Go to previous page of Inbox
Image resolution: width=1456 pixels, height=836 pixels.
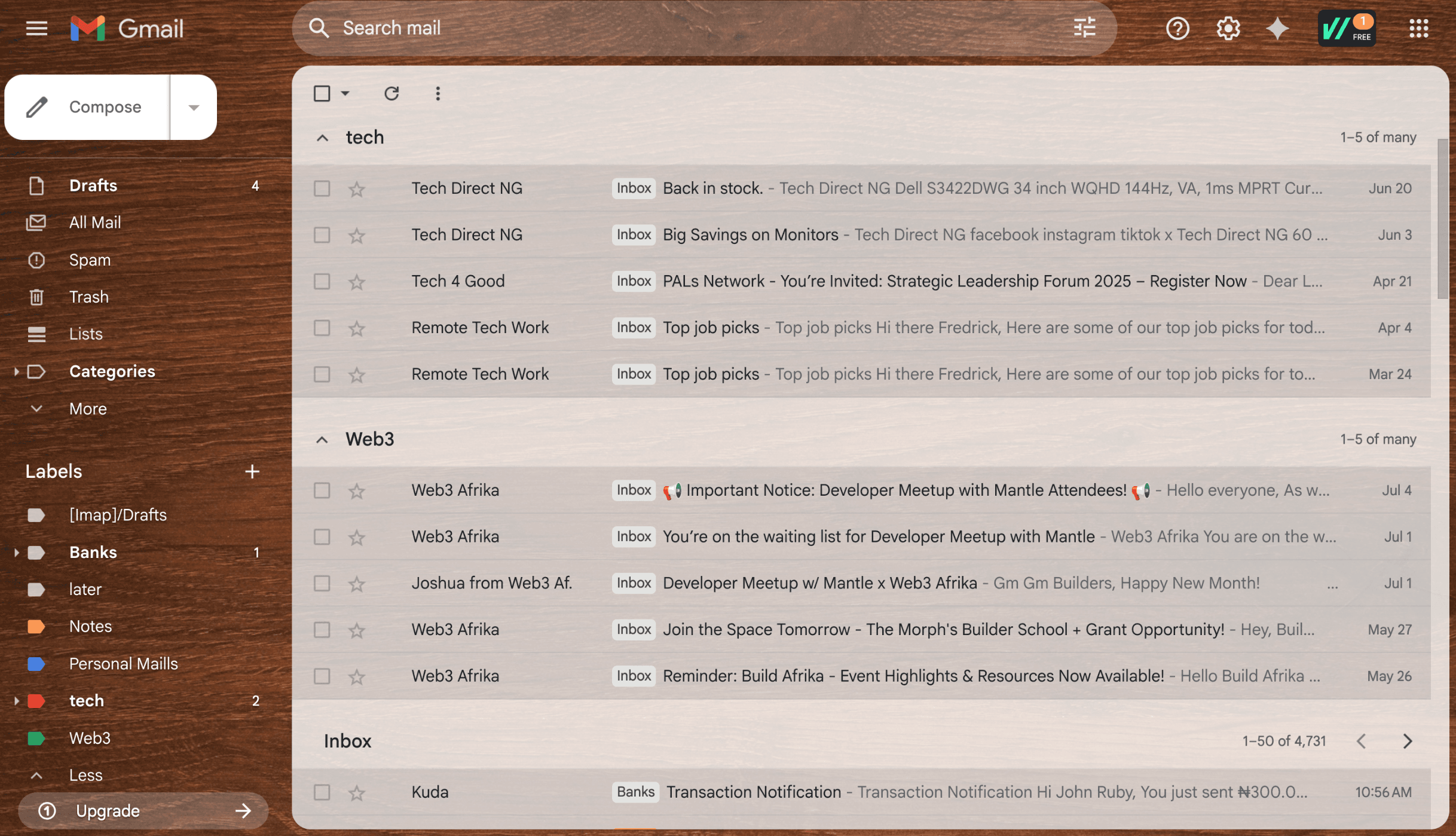point(1362,741)
